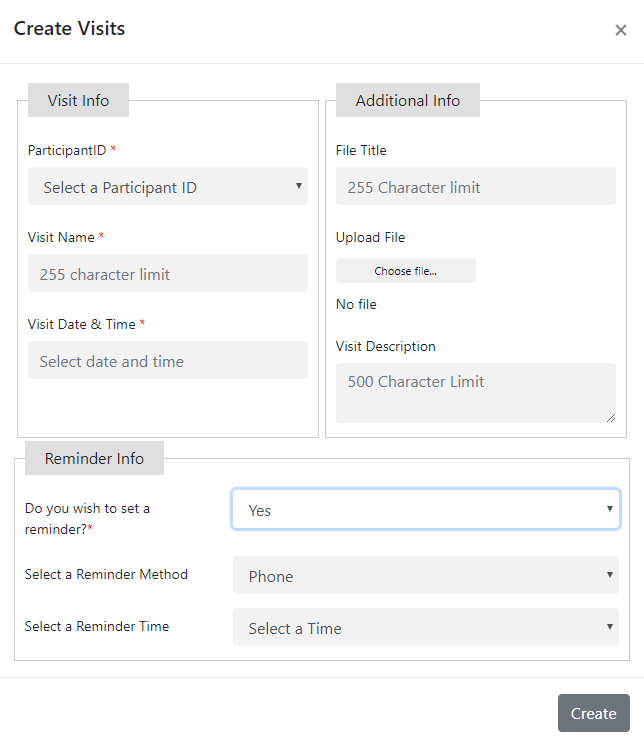The width and height of the screenshot is (644, 743).
Task: Select the Additional Info section header
Action: 407,101
